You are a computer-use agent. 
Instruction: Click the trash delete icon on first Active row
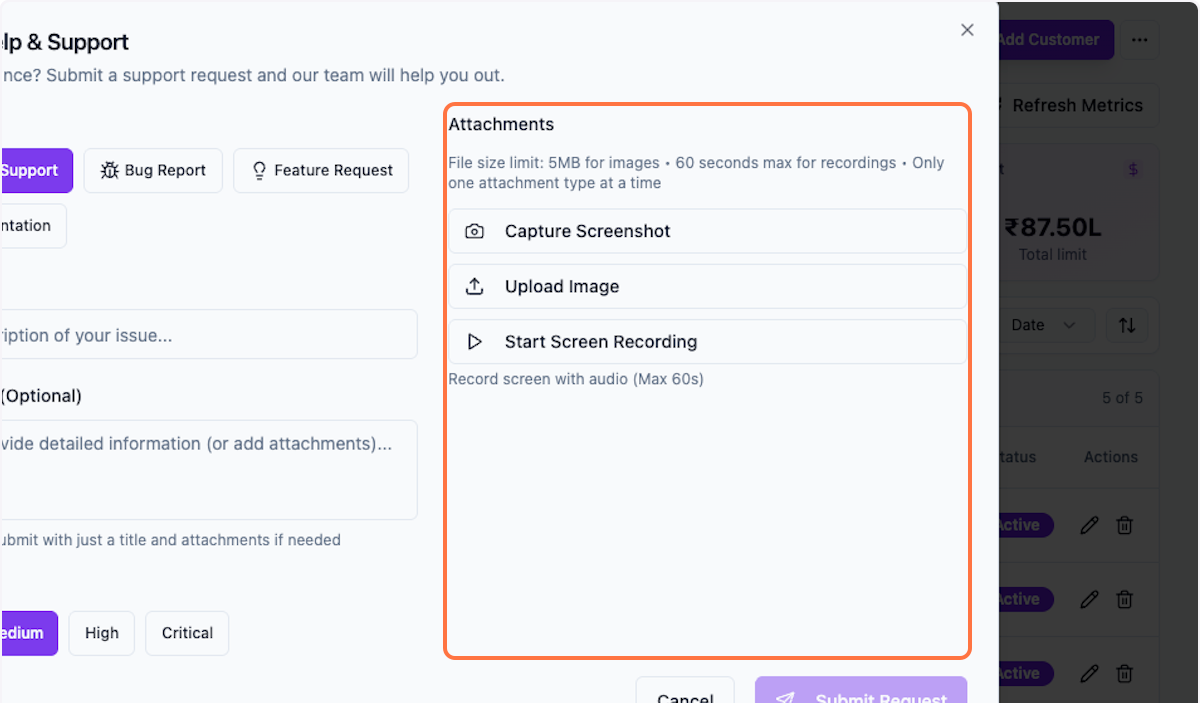[x=1124, y=525]
